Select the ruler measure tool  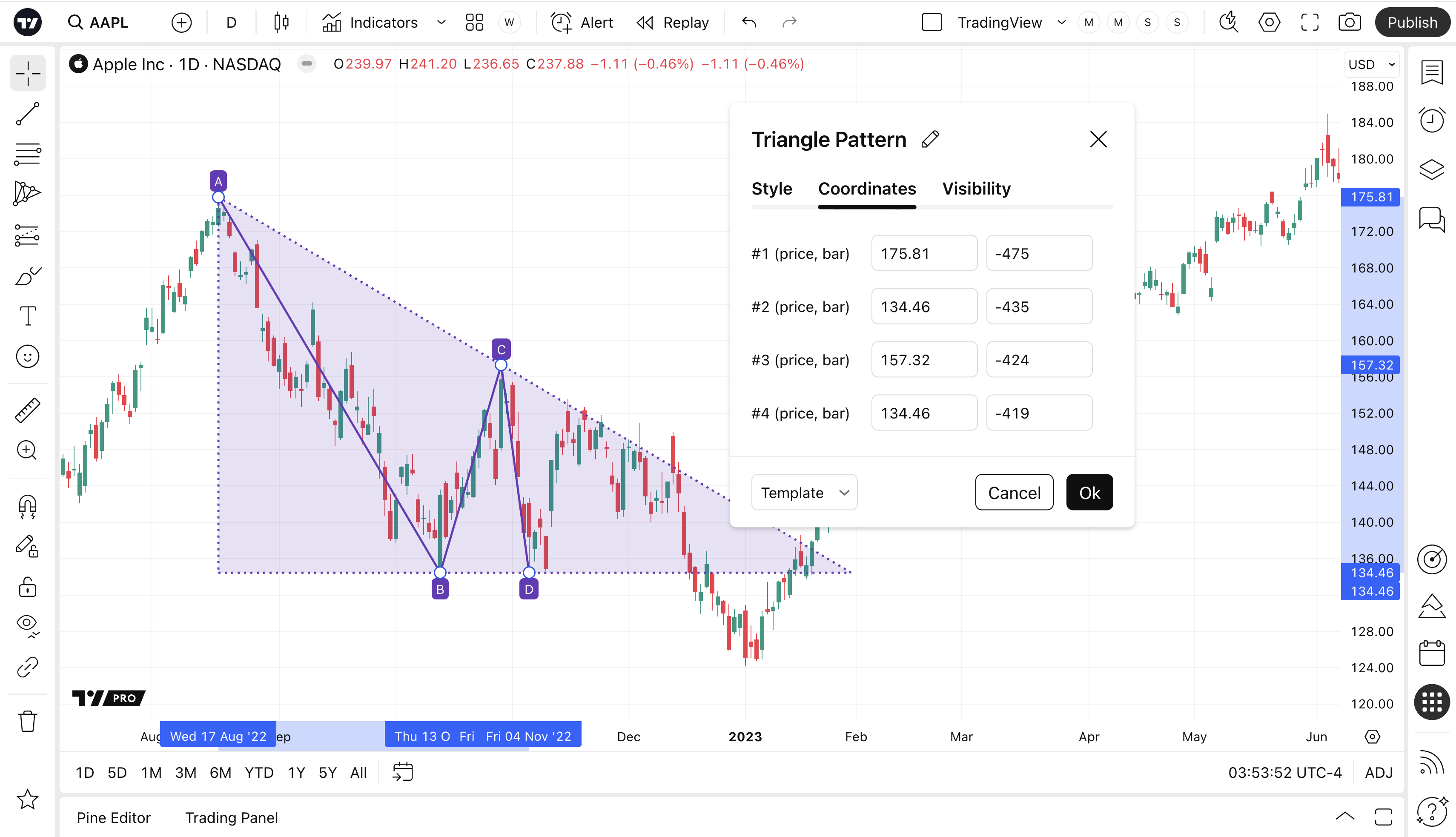[x=27, y=410]
